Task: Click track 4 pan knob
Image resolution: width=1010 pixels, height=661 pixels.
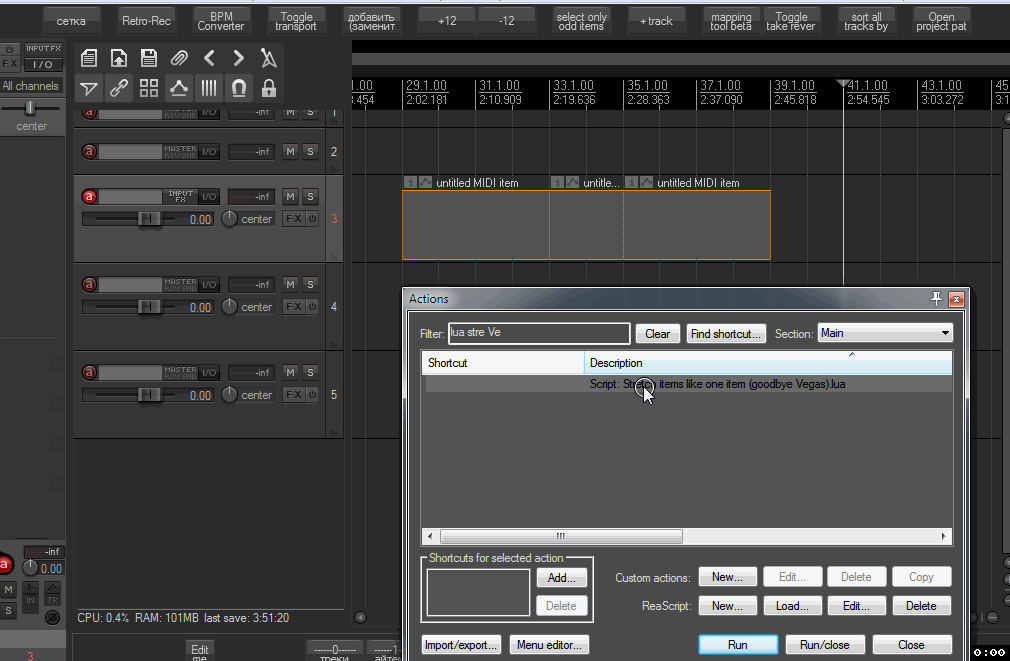Action: pyautogui.click(x=229, y=307)
